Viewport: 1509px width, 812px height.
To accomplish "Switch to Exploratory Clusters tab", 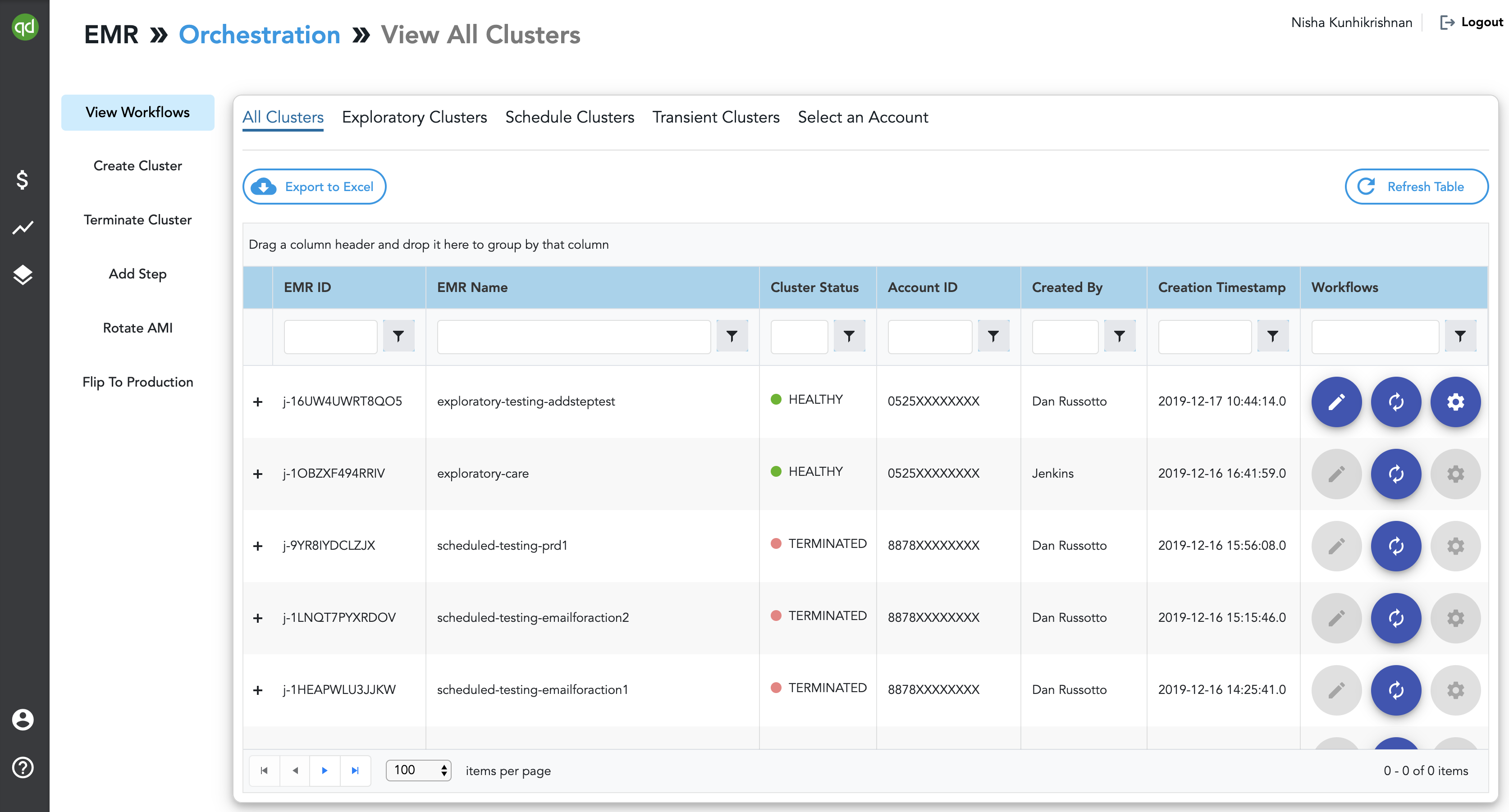I will [414, 117].
